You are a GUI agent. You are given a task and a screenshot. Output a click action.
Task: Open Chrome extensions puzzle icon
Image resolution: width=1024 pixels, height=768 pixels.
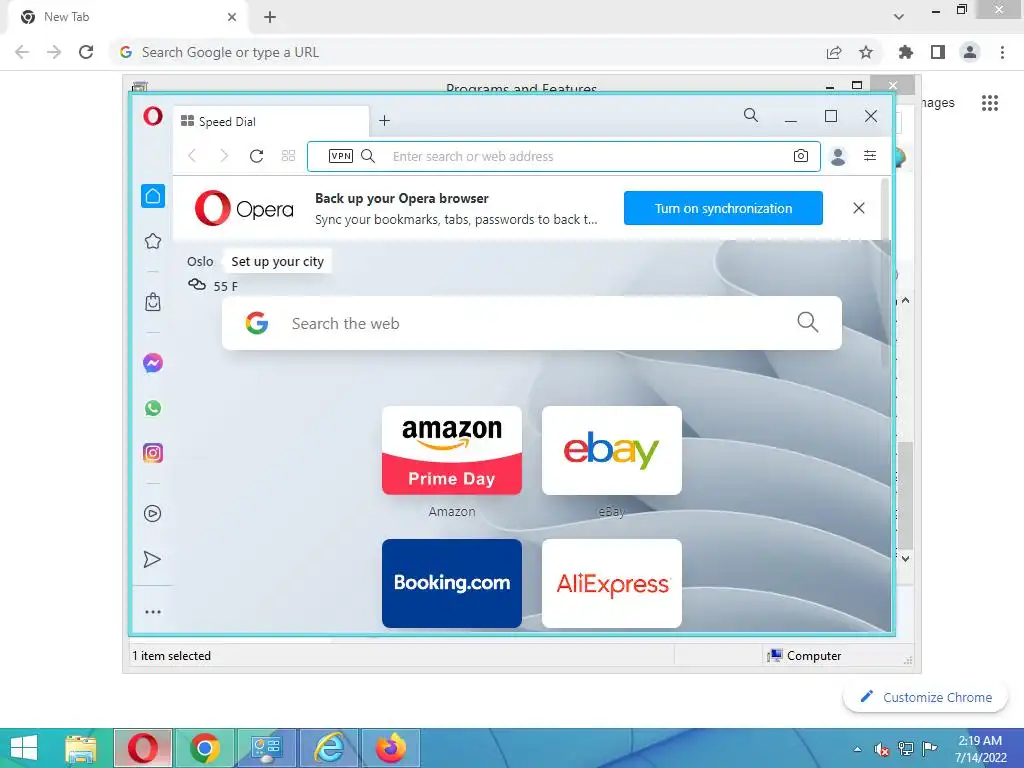[906, 52]
